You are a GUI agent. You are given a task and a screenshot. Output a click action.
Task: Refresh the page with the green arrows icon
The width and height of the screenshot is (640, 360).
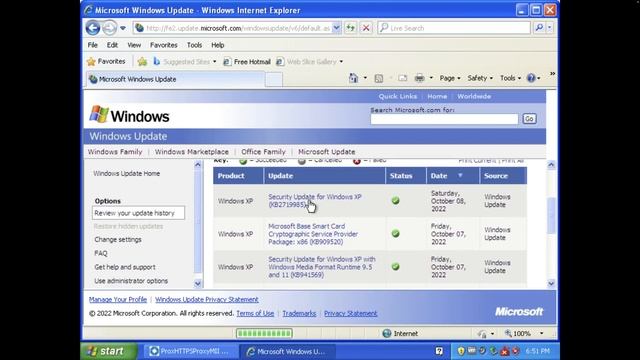351,28
